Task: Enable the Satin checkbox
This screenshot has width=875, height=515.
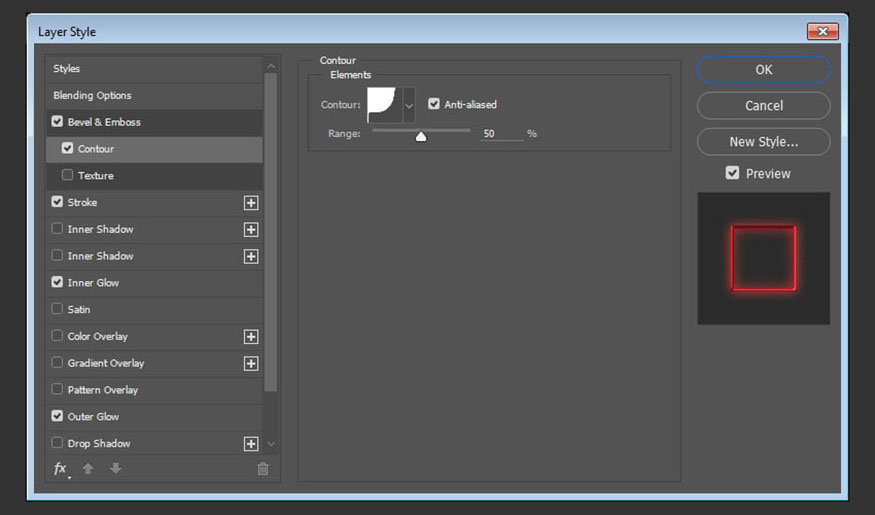Action: tap(57, 309)
